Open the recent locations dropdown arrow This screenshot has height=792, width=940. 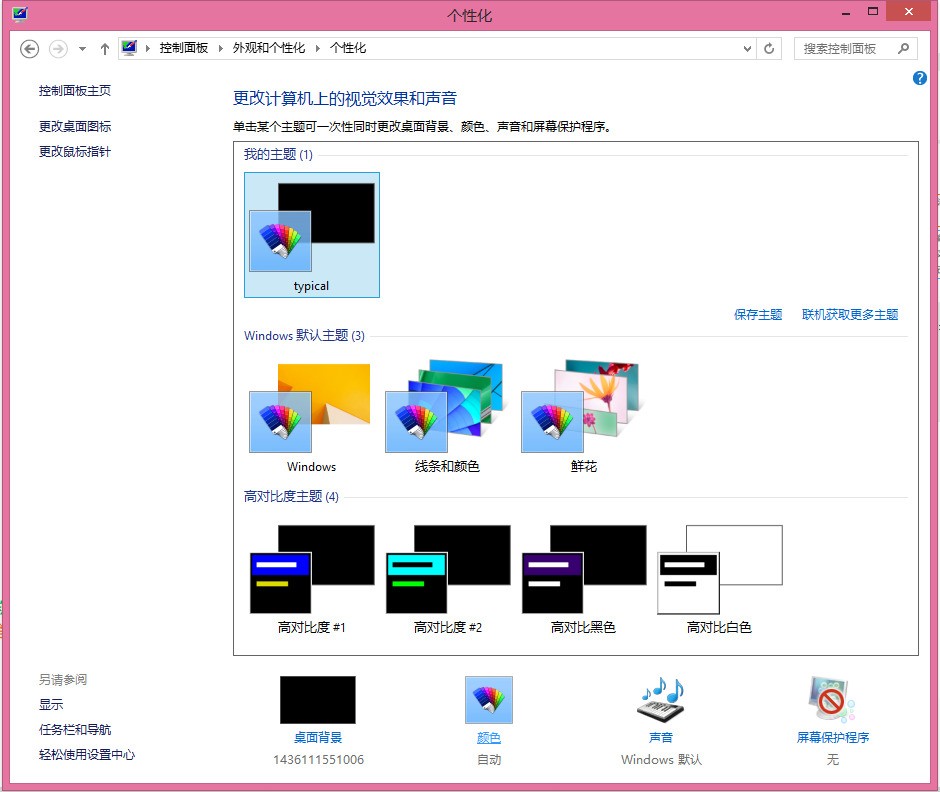pyautogui.click(x=82, y=48)
